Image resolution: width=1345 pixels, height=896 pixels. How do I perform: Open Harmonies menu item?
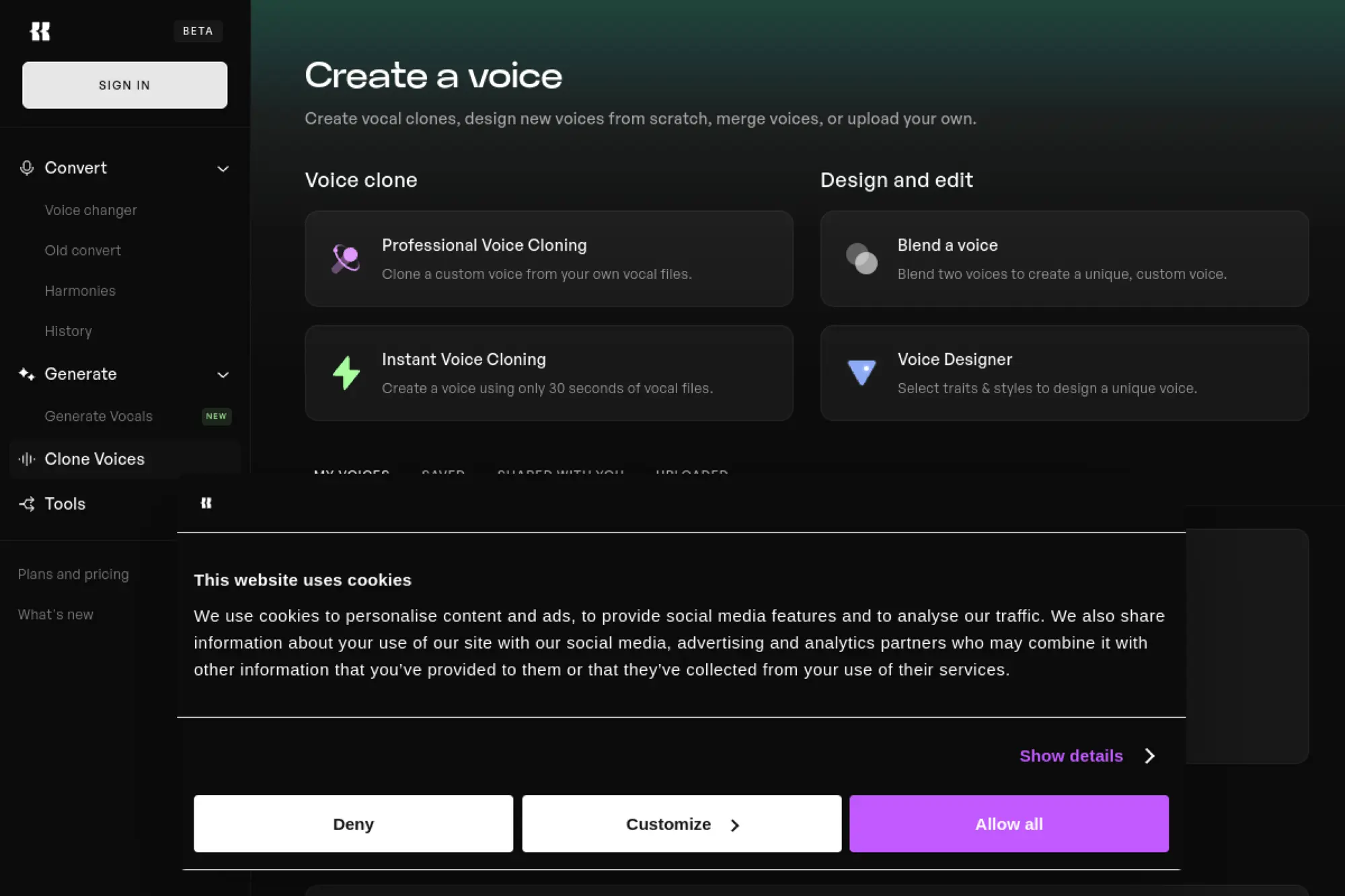coord(80,291)
